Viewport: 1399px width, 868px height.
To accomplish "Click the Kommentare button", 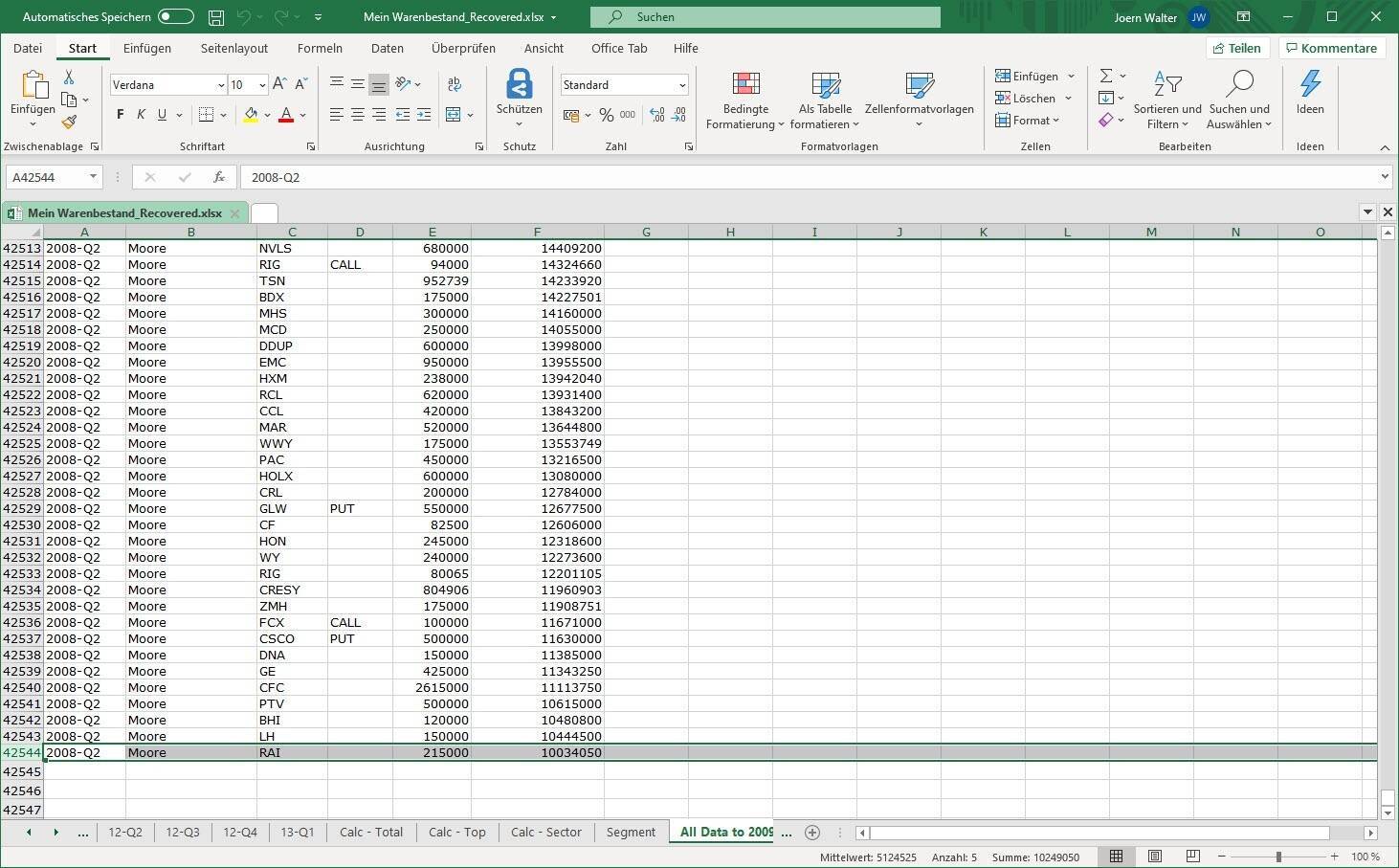I will tap(1331, 48).
